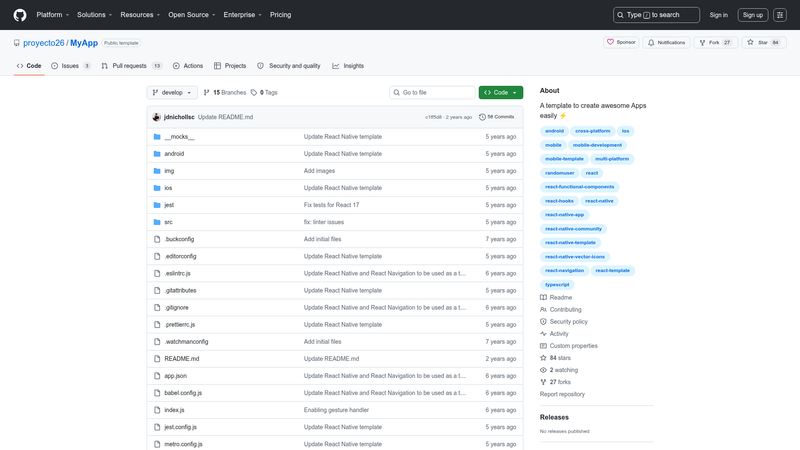
Task: Open the 58 Commits history
Action: tap(496, 117)
